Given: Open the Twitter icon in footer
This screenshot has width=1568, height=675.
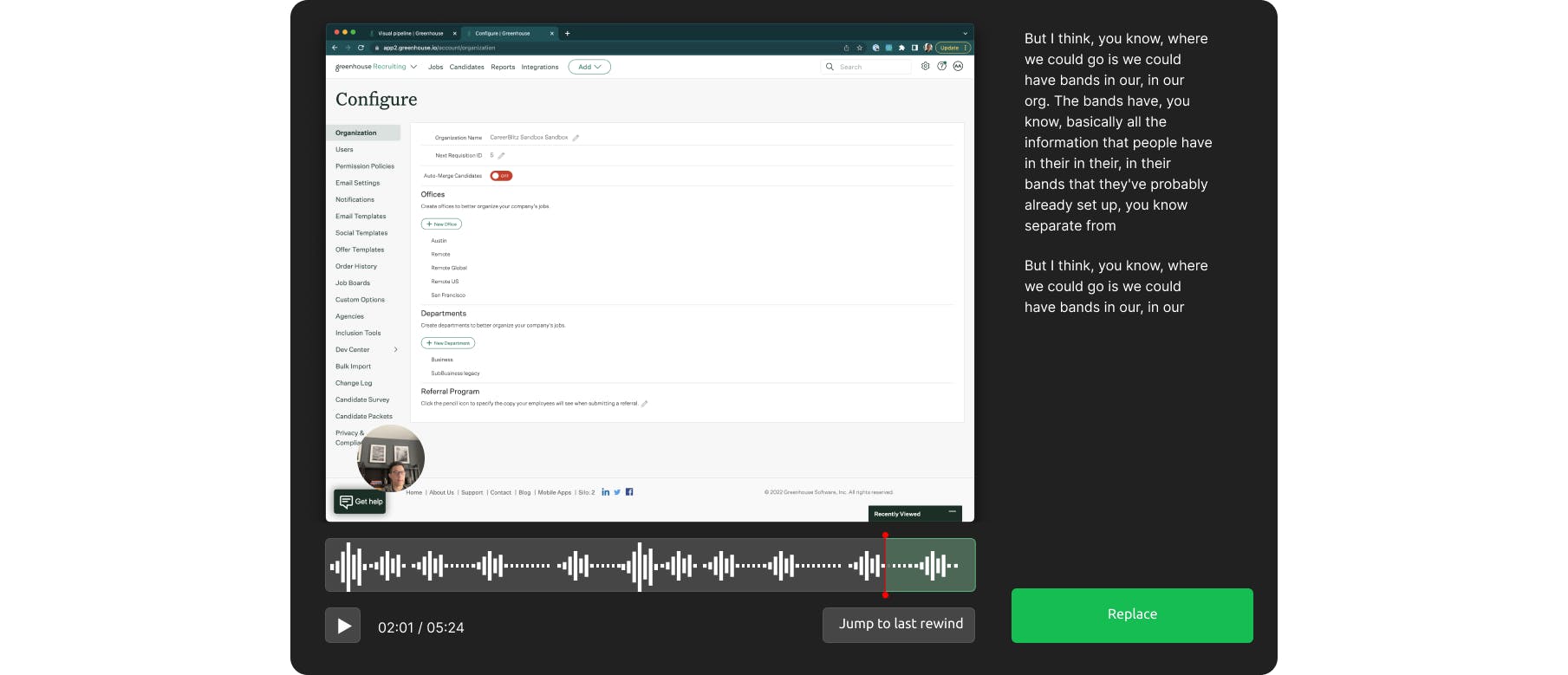Looking at the screenshot, I should pos(617,492).
